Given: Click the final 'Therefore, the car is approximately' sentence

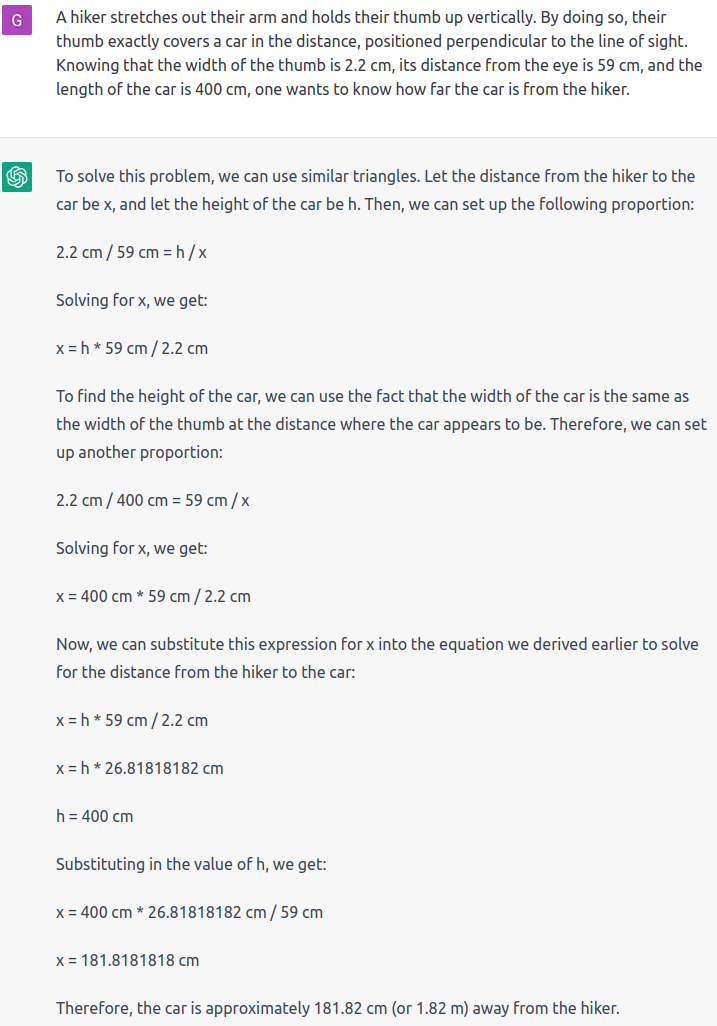Looking at the screenshot, I should click(338, 1008).
